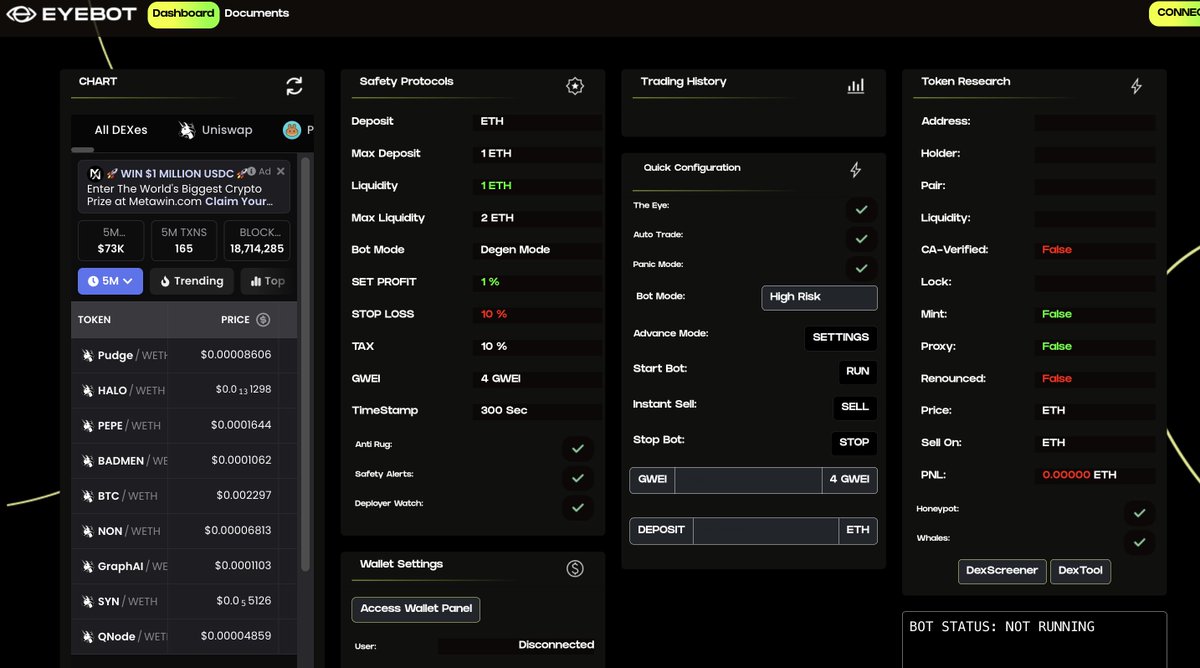Image resolution: width=1200 pixels, height=668 pixels.
Task: Select the Top filter
Action: click(x=267, y=281)
